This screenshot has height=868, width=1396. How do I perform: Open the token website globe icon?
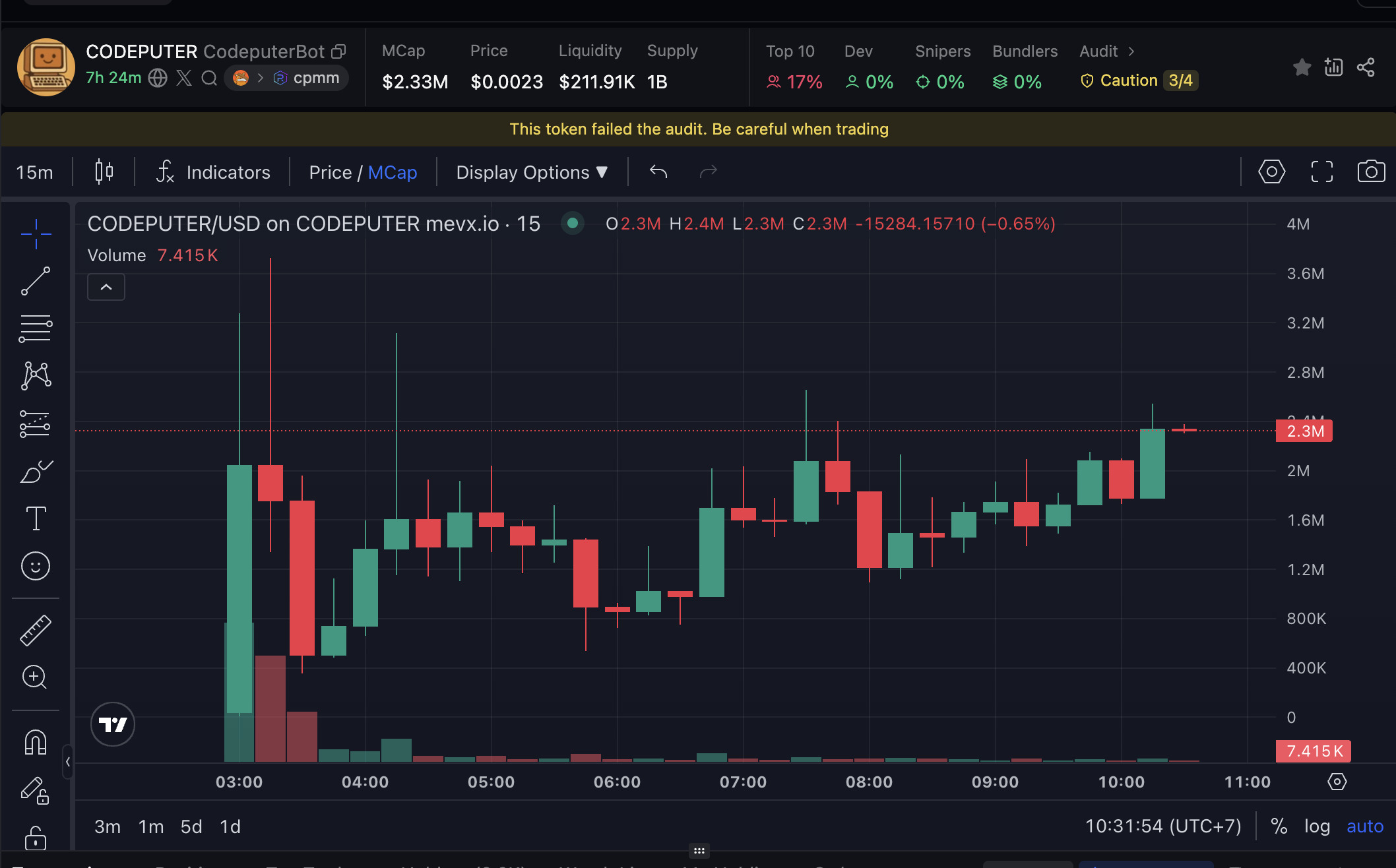[x=158, y=78]
